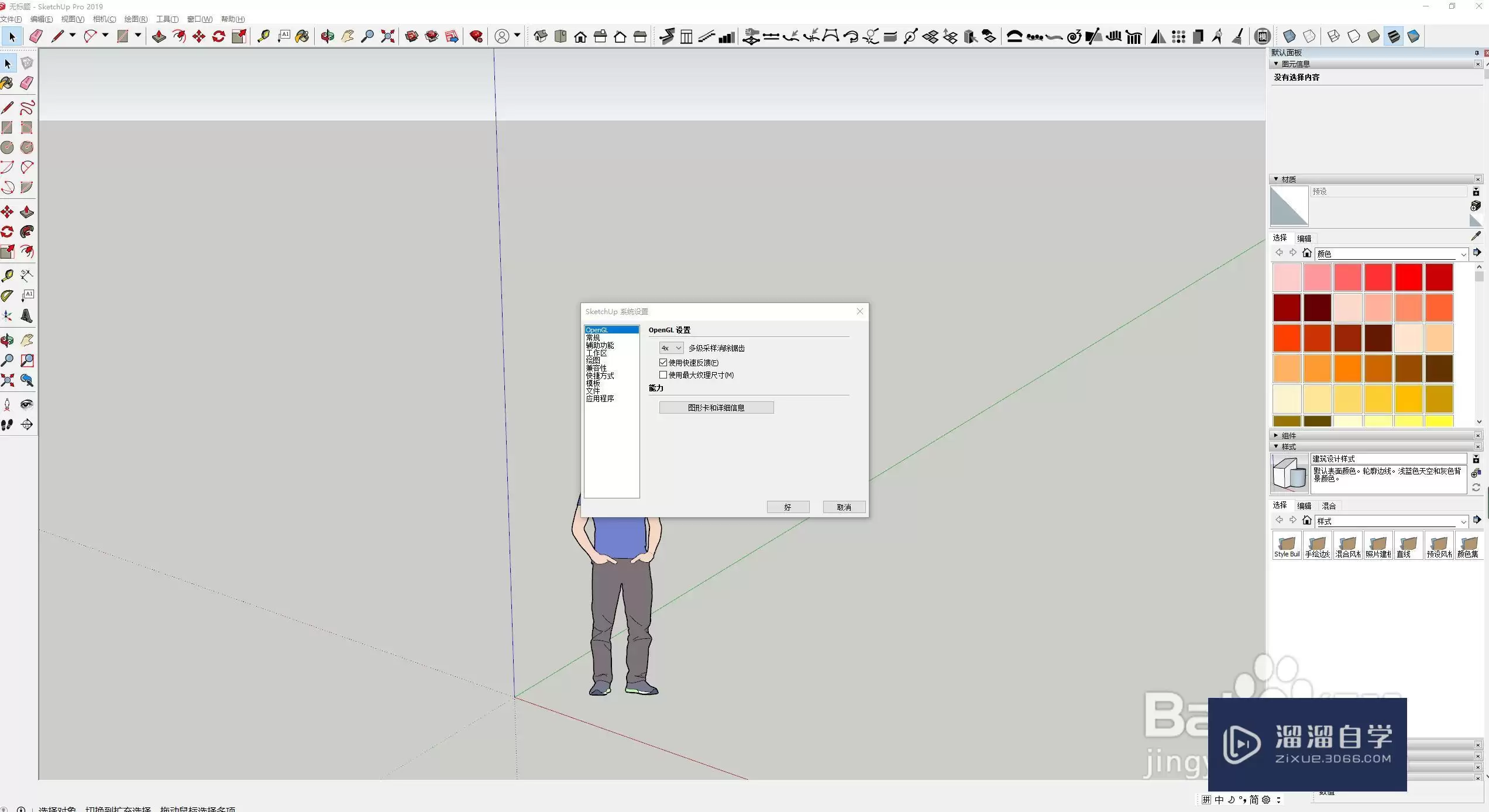Toggle use maximum texture size checkbox
1489x812 pixels.
(x=663, y=375)
